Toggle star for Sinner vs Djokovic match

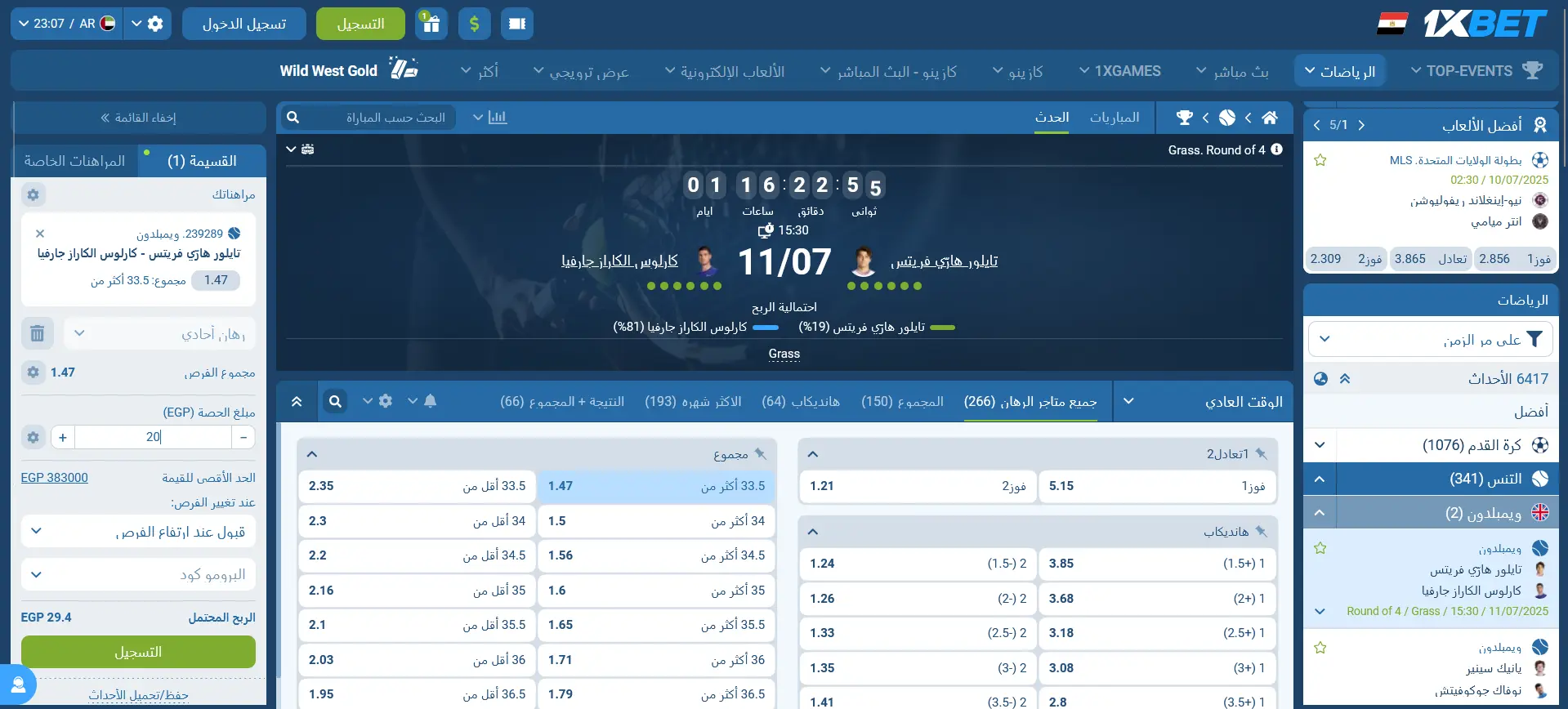tap(1320, 648)
